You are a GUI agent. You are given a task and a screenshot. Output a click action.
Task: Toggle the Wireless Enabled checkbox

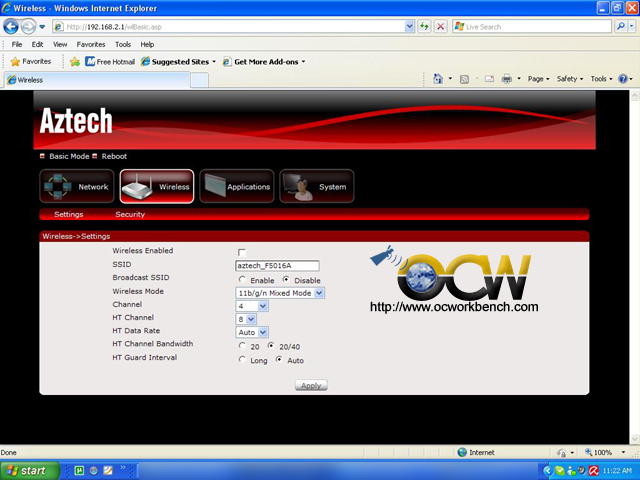click(242, 252)
